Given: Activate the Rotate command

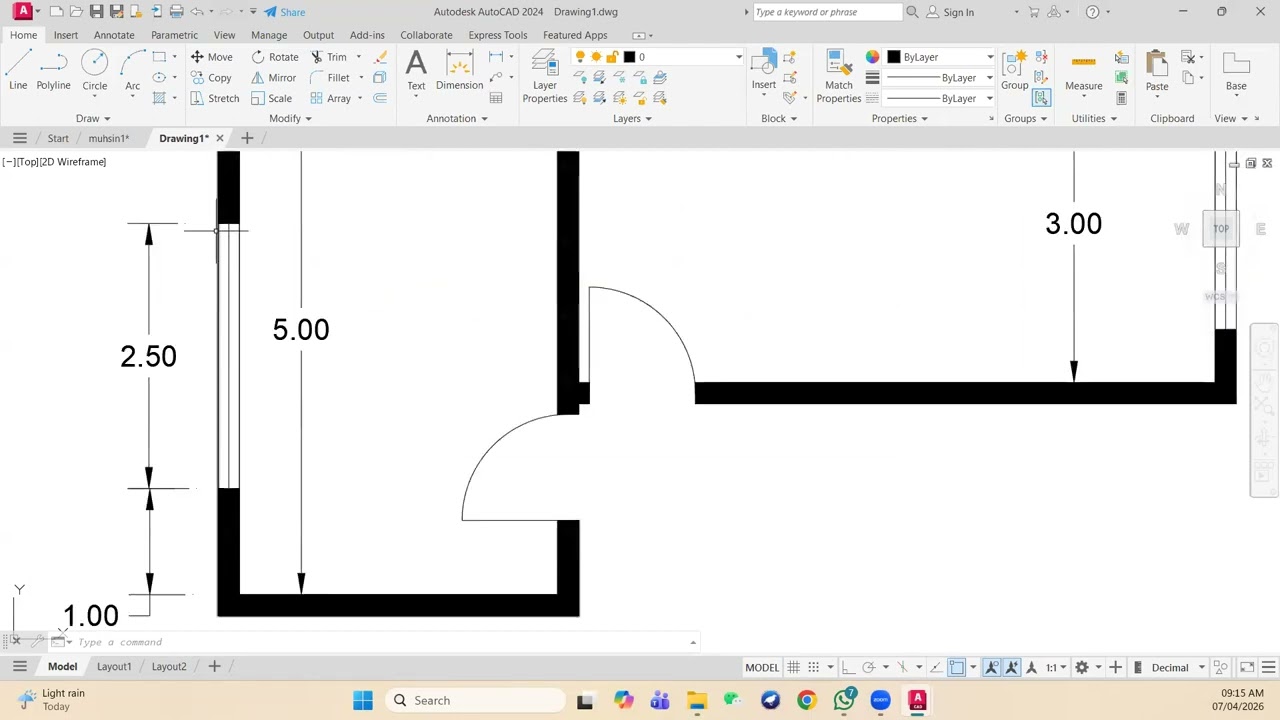Looking at the screenshot, I should 275,57.
